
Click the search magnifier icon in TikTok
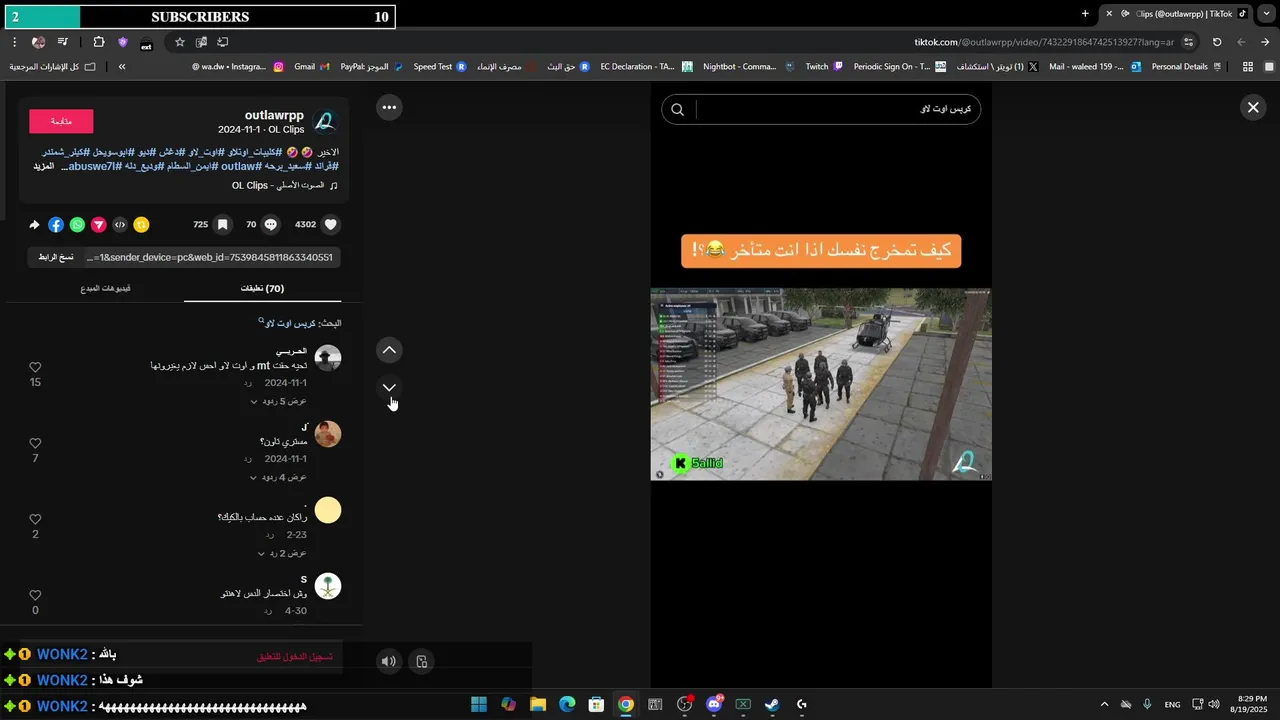click(677, 110)
